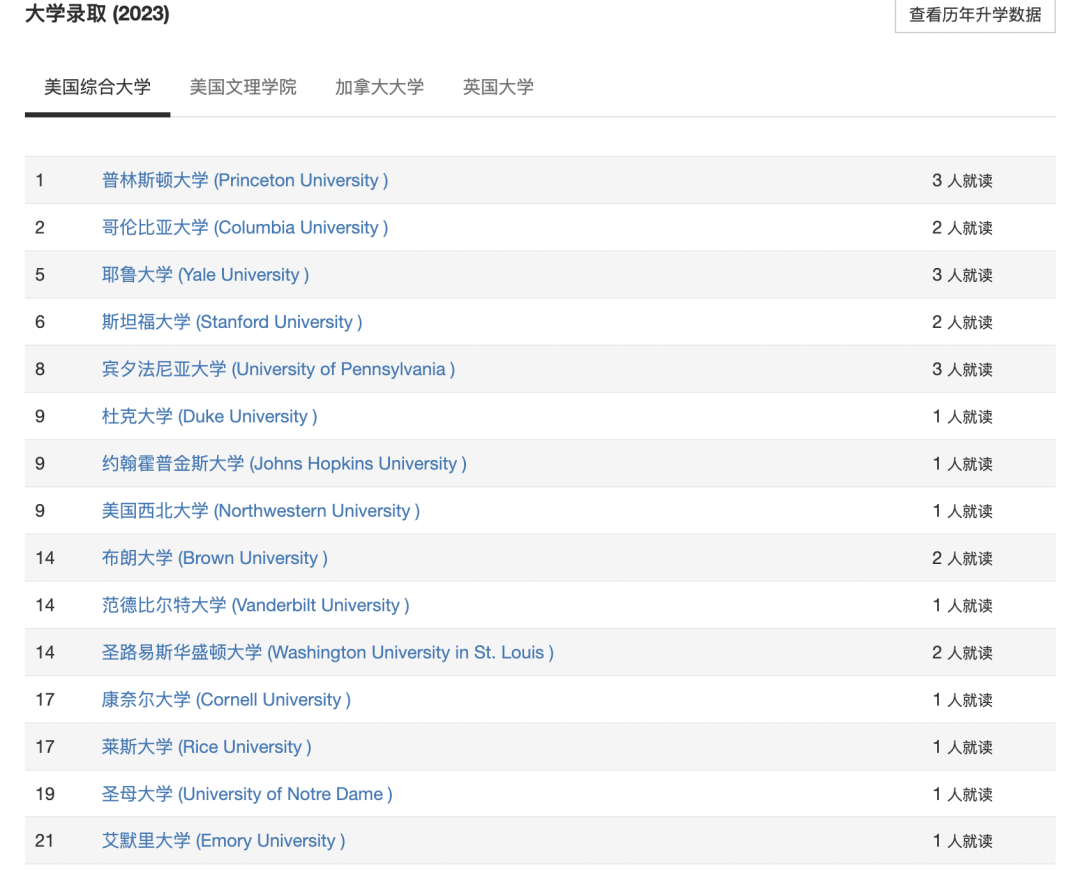Select the Northwestern University link
The width and height of the screenshot is (1080, 869).
pyautogui.click(x=260, y=511)
